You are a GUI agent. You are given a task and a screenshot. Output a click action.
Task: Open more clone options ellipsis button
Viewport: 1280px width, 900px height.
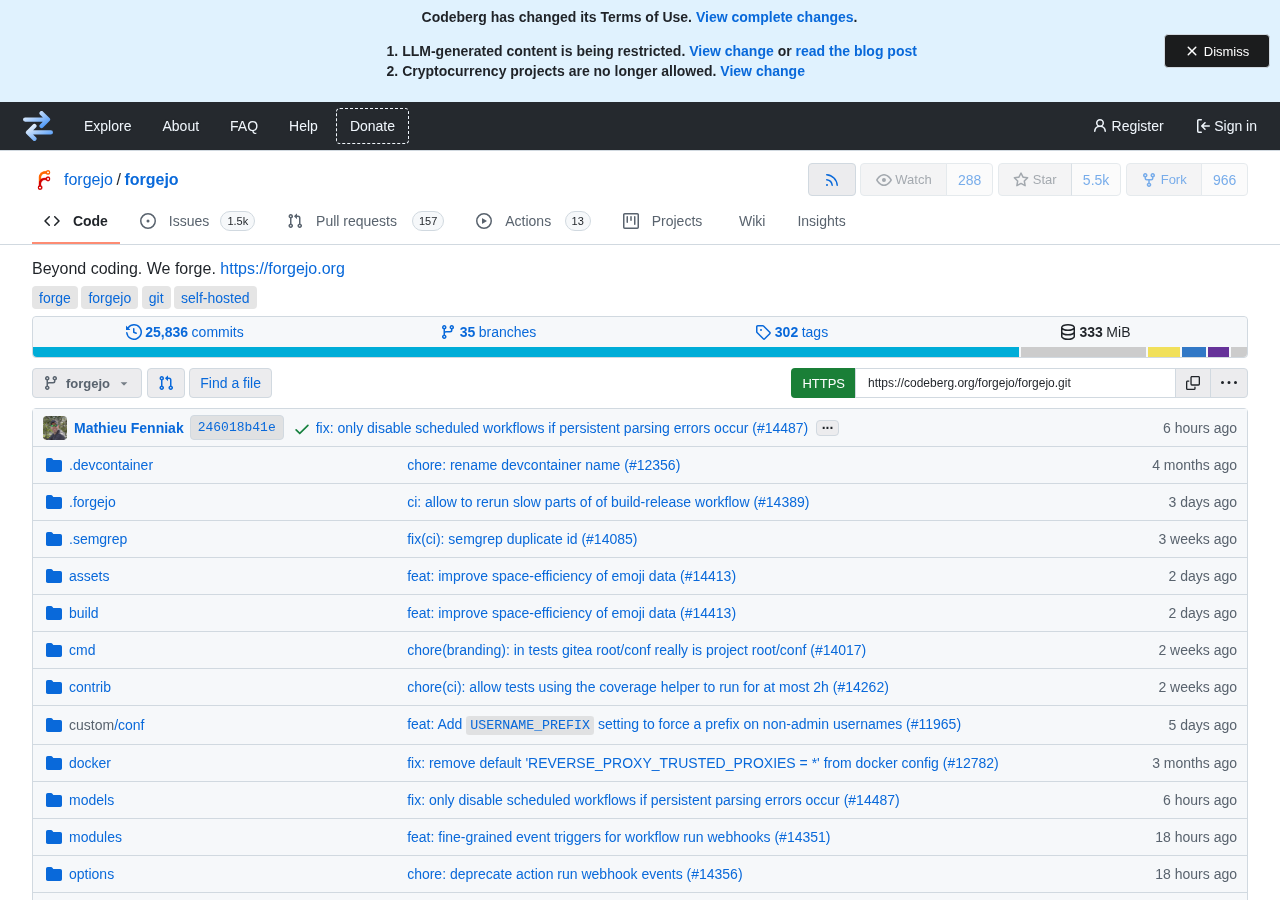click(1229, 383)
